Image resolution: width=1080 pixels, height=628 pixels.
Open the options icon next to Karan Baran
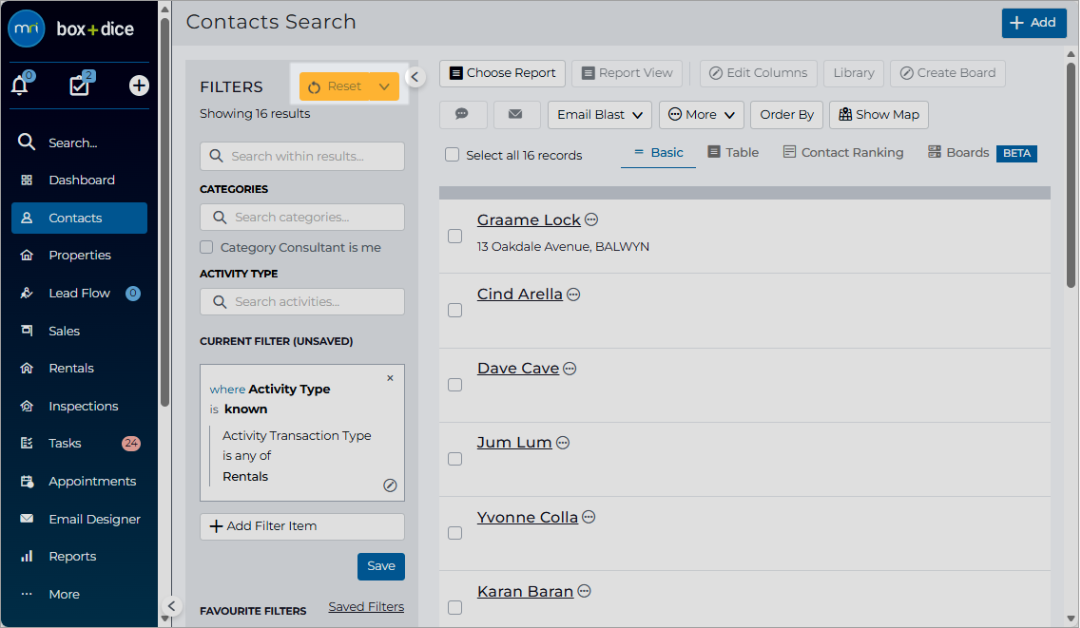click(x=584, y=592)
